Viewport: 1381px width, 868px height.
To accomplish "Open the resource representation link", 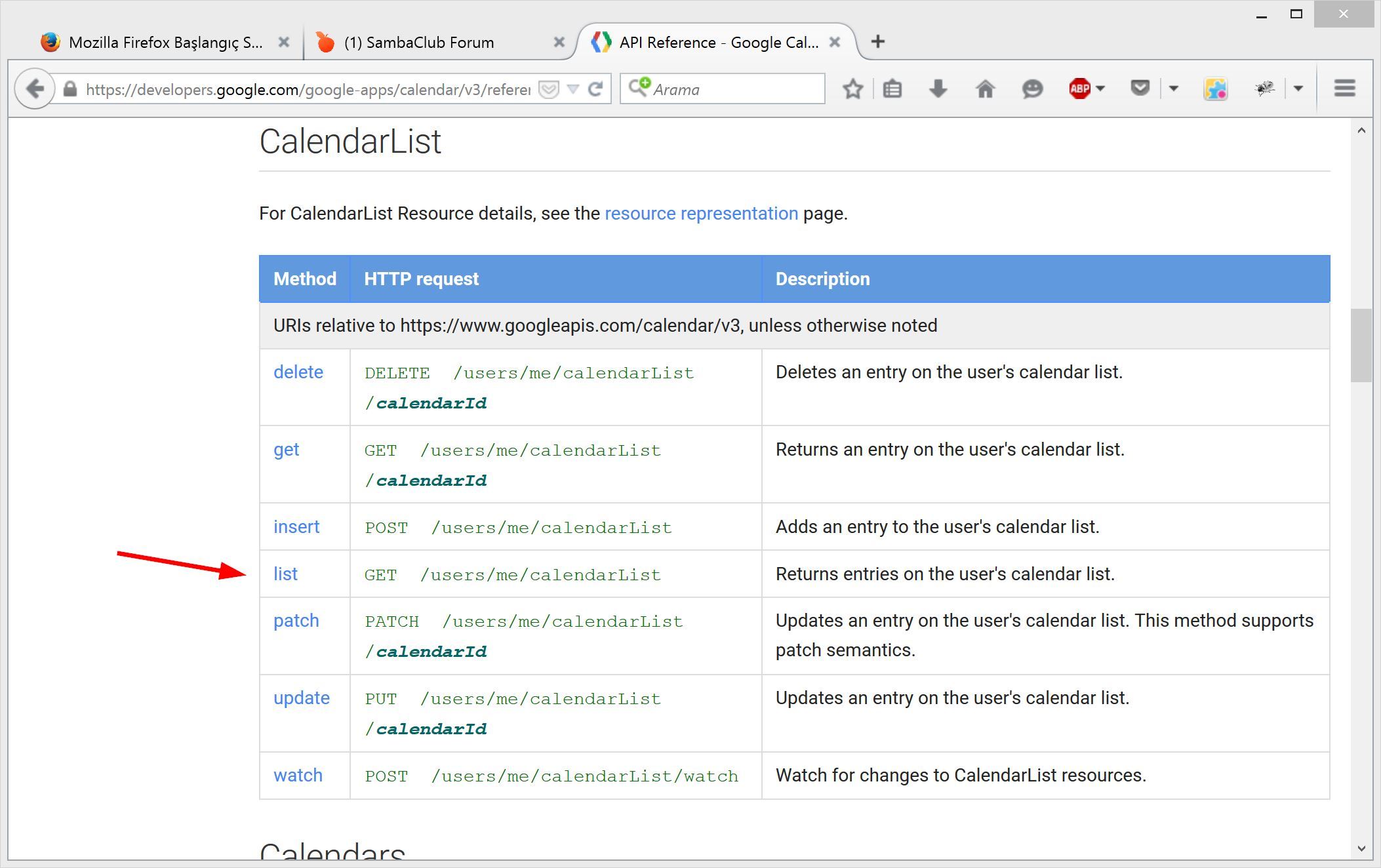I will tap(701, 214).
